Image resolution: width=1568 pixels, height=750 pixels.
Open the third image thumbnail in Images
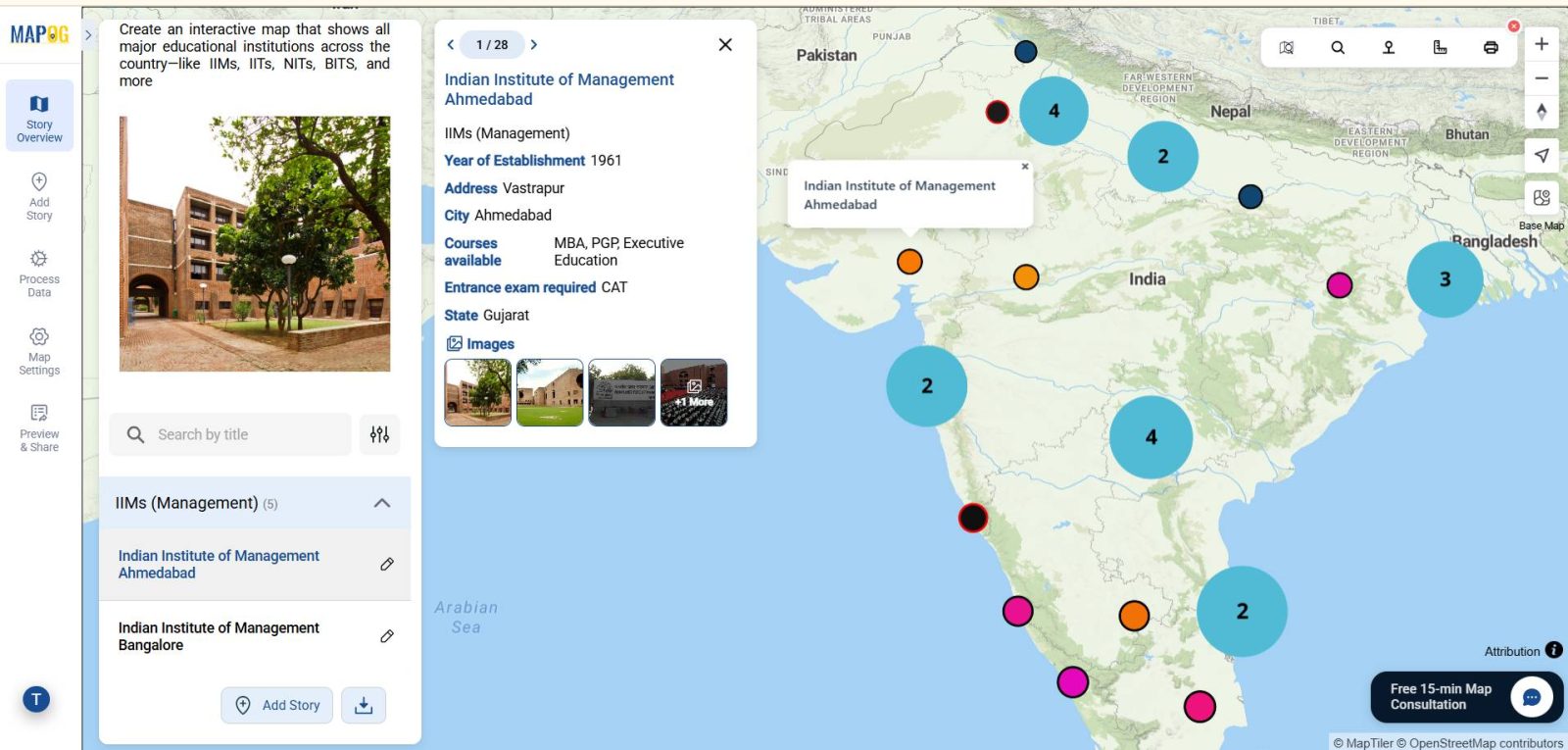621,392
